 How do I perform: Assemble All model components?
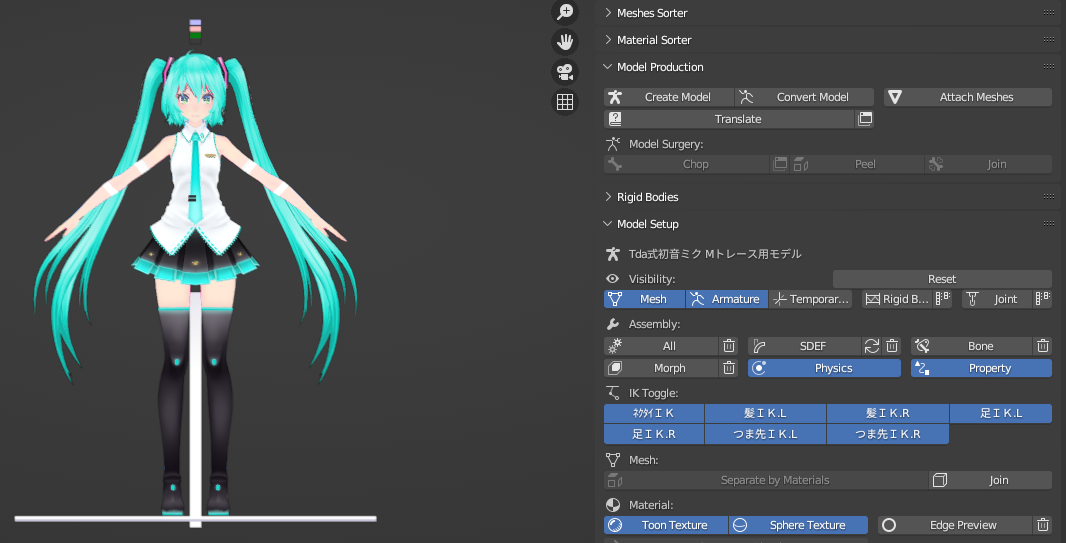tap(661, 346)
